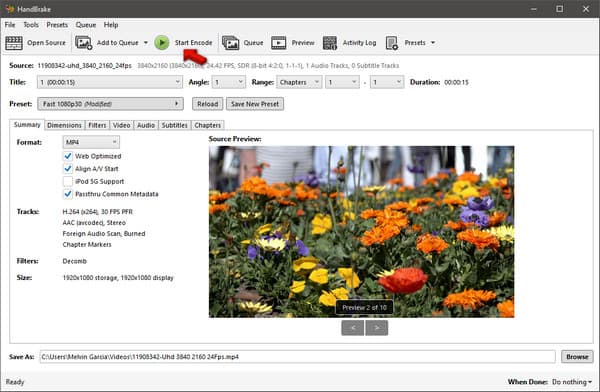Screen dimensions: 600x392
Task: Open the File menu
Action: 10,25
